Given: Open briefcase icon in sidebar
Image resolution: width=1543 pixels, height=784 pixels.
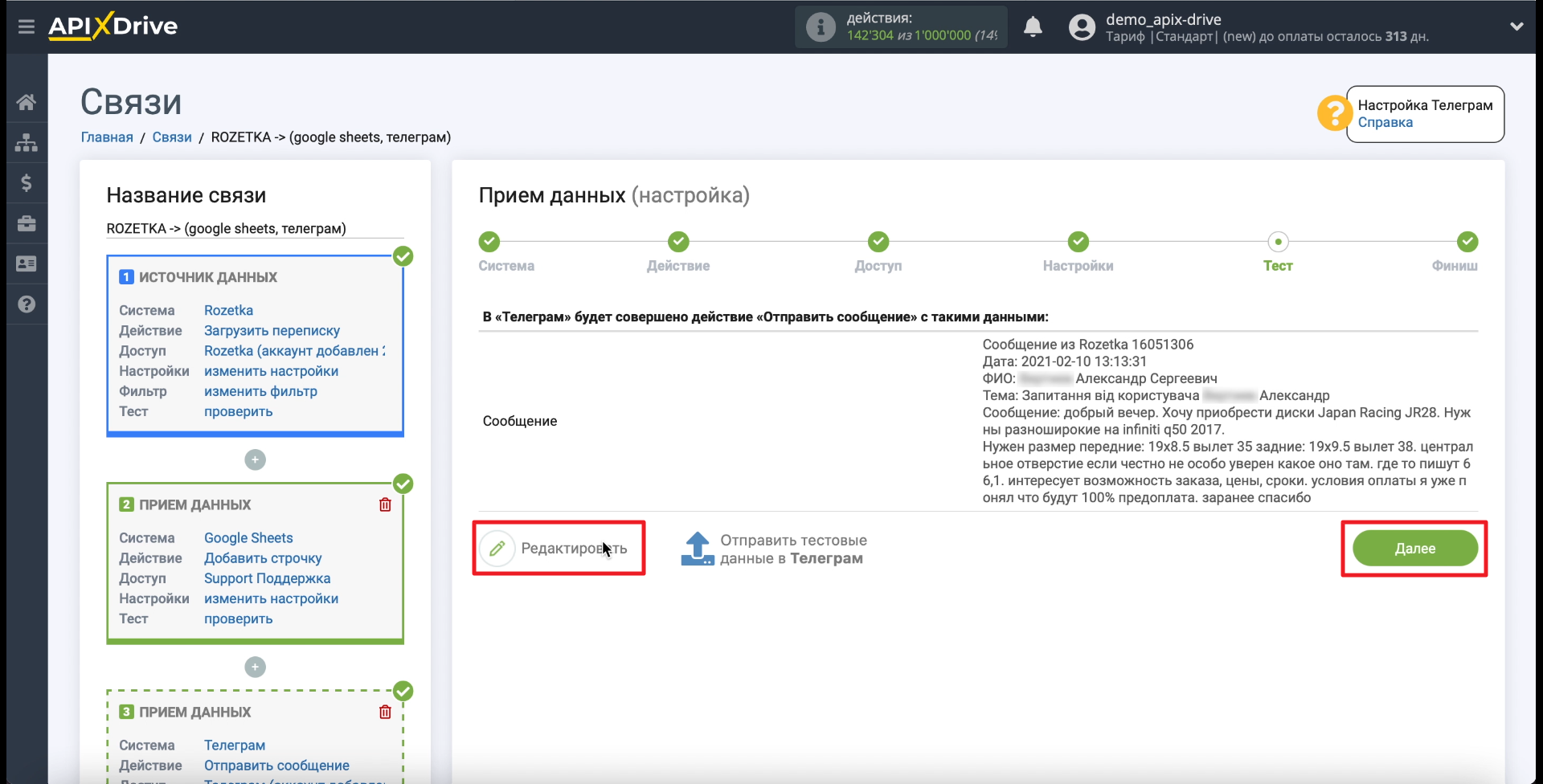Looking at the screenshot, I should pyautogui.click(x=27, y=223).
